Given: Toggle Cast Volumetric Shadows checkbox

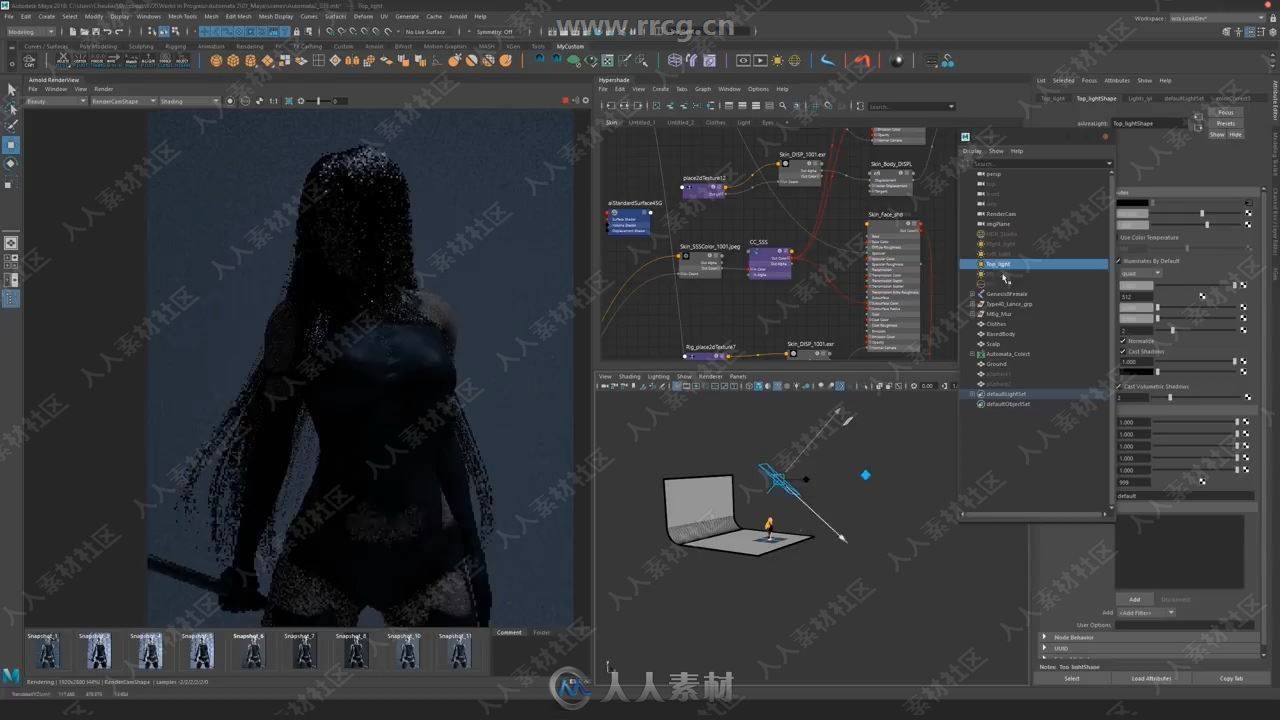Looking at the screenshot, I should tap(1119, 386).
